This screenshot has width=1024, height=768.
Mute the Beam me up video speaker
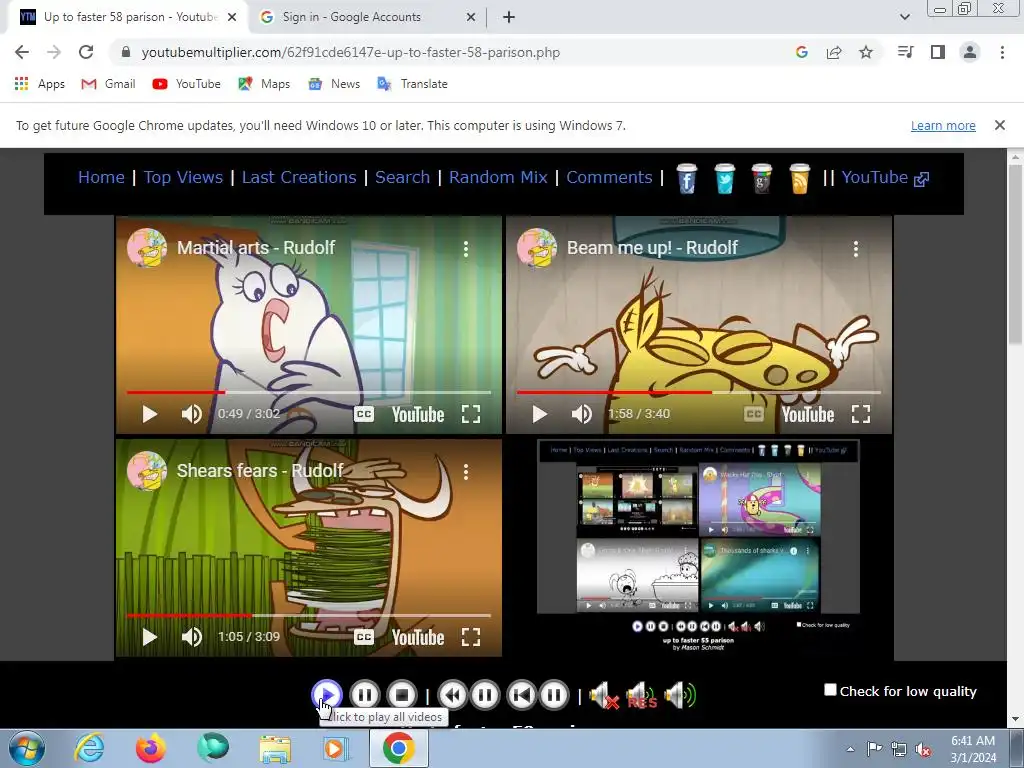coord(581,414)
